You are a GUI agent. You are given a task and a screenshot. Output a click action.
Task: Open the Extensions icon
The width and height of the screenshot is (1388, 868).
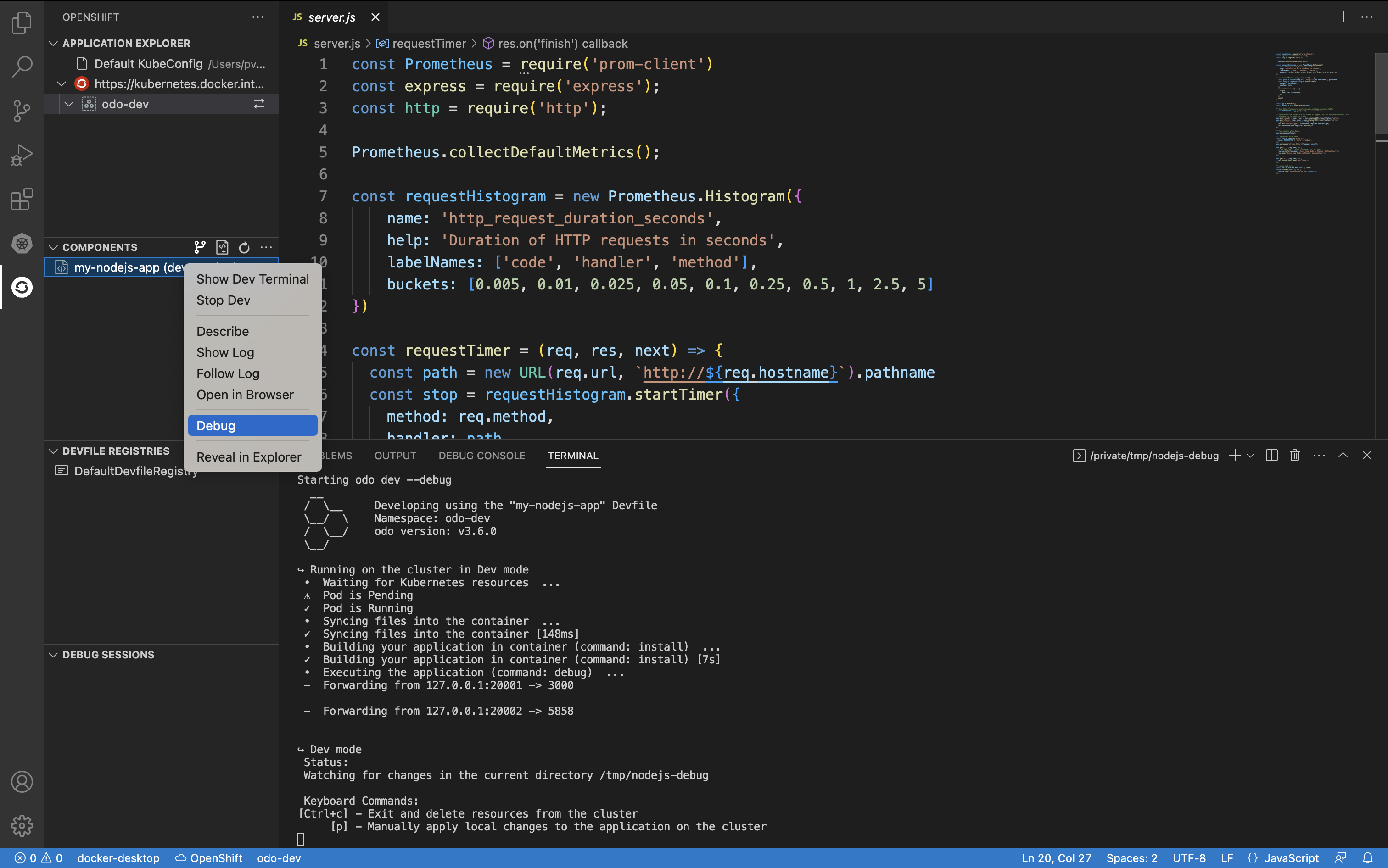coord(22,199)
